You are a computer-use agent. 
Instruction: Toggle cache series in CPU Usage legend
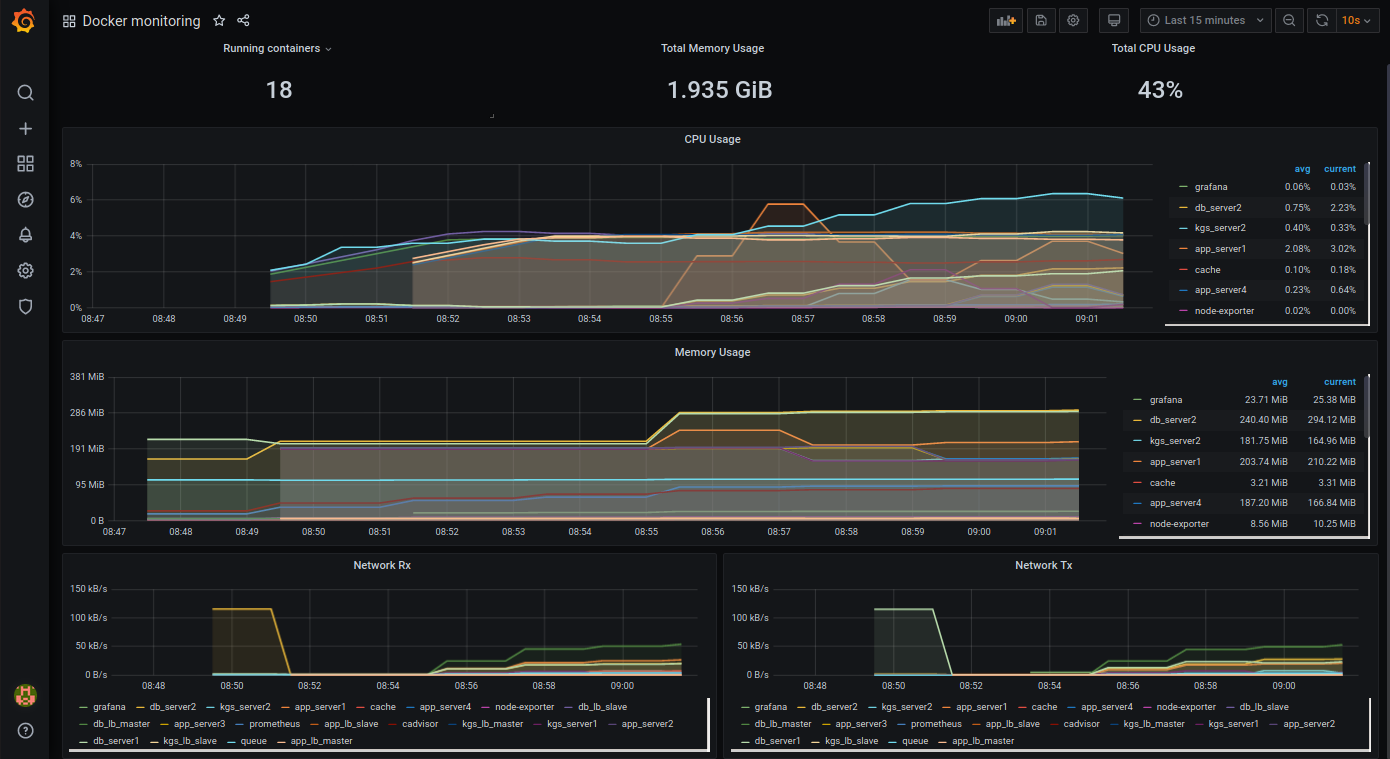(1207, 270)
